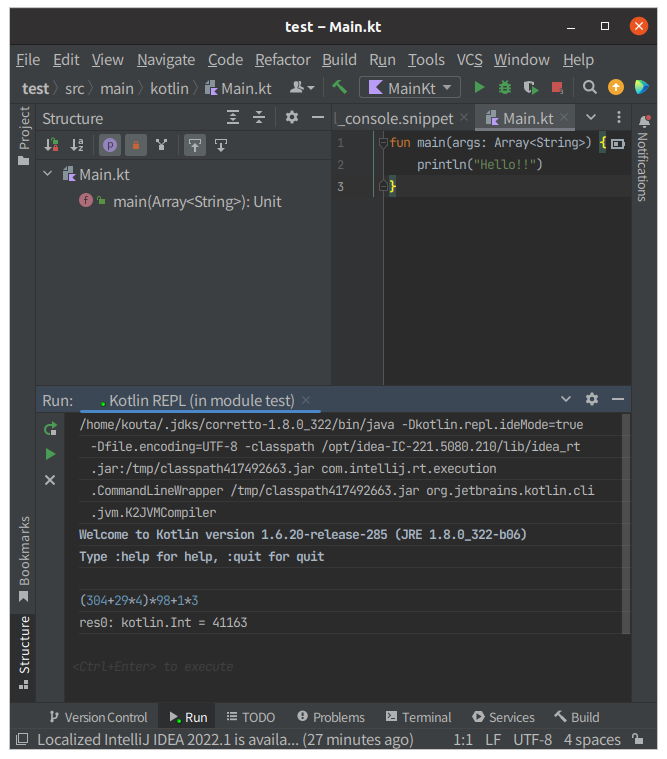Sort Structure alphabetically
Viewport: 667px width, 759px height.
coord(77,145)
